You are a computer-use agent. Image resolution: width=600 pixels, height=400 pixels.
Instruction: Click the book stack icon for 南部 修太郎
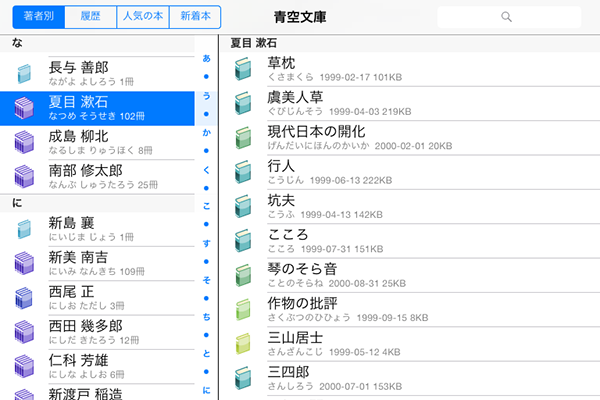[x=24, y=176]
